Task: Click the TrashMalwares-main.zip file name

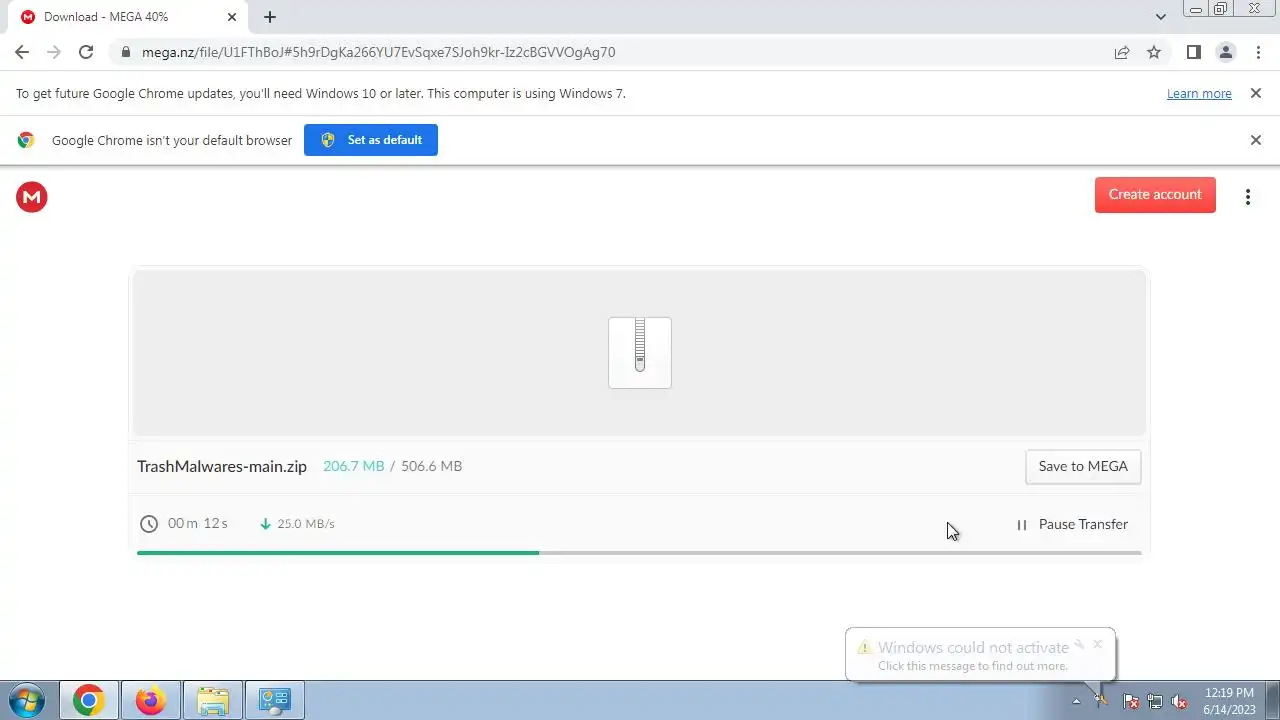Action: 222,466
